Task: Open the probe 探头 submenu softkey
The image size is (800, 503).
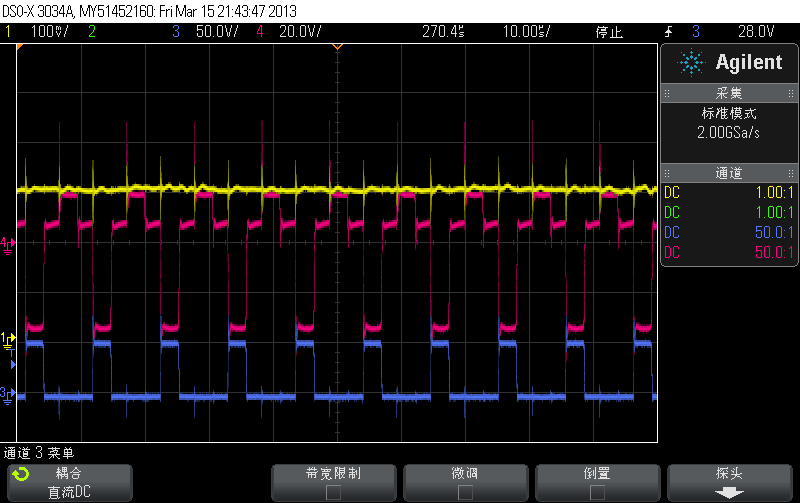Action: click(x=730, y=483)
